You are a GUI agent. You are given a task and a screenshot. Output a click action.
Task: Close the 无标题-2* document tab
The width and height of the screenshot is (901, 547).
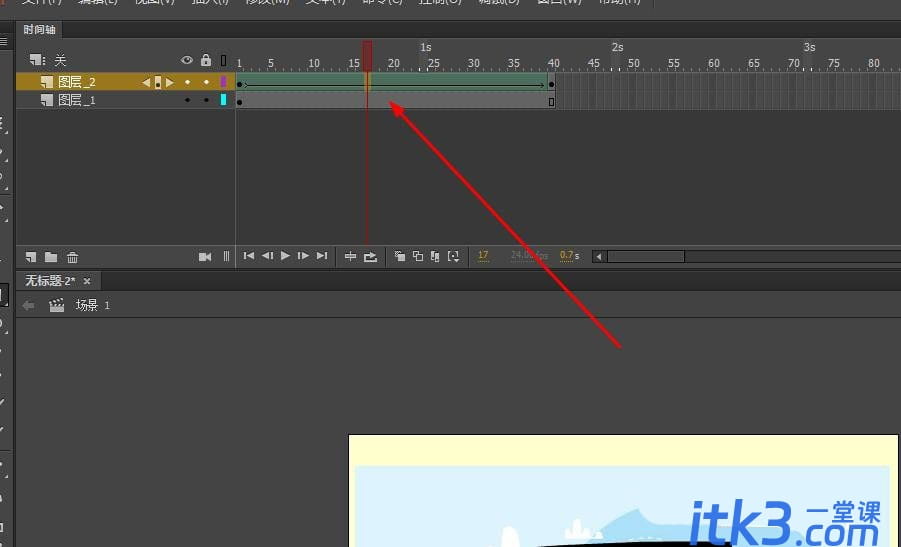pyautogui.click(x=87, y=281)
